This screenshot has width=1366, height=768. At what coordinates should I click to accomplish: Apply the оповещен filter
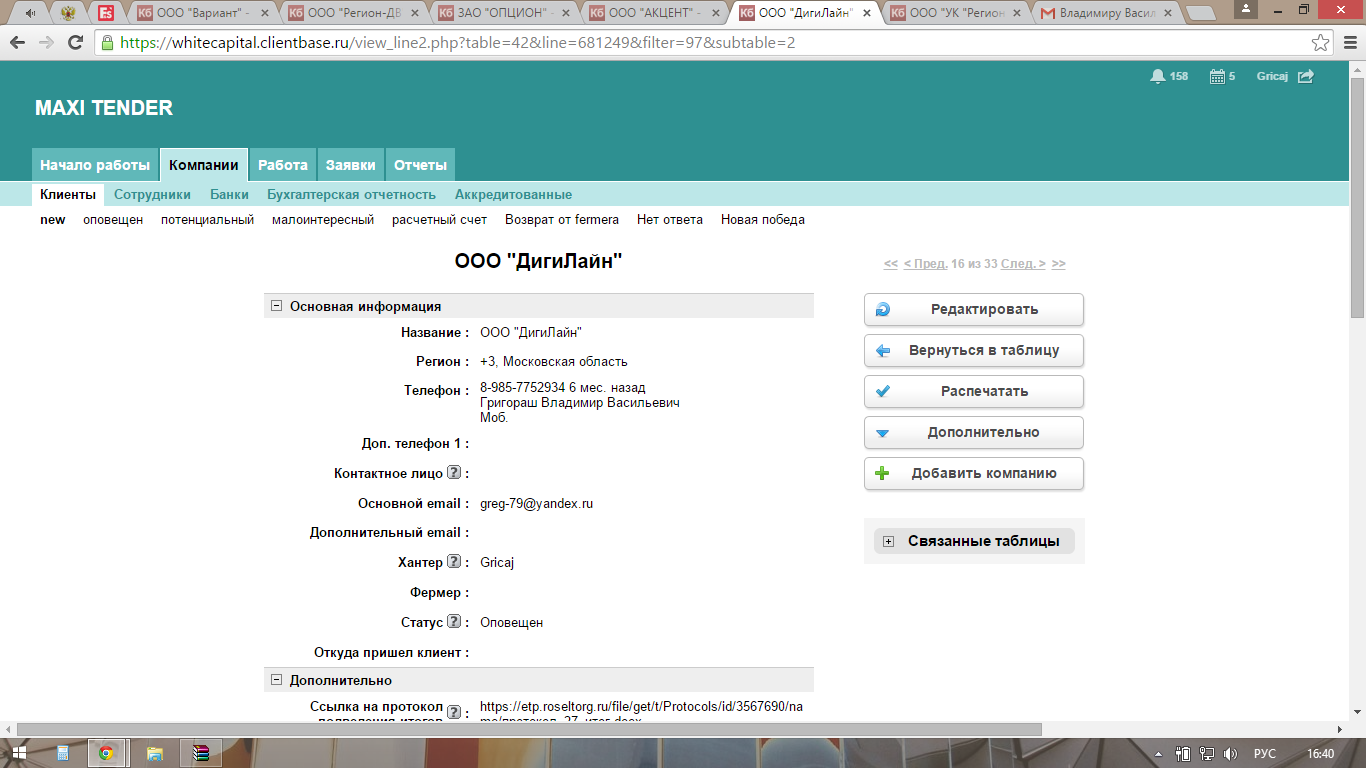coord(113,219)
